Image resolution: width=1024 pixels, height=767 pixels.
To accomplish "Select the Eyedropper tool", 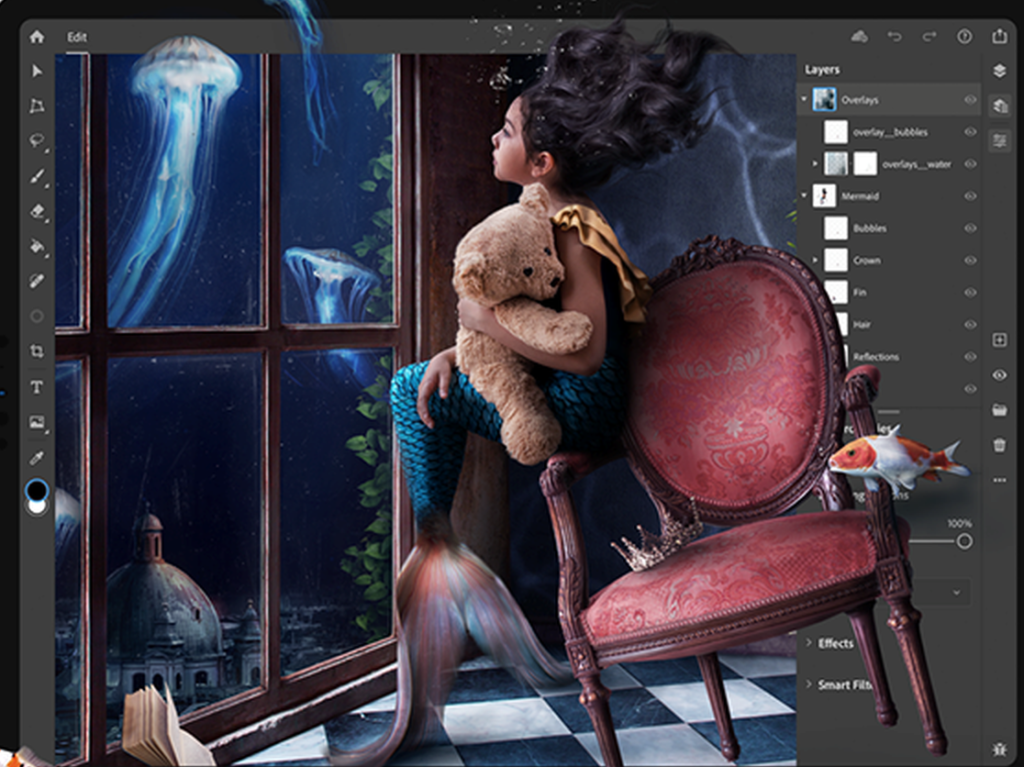I will point(37,458).
